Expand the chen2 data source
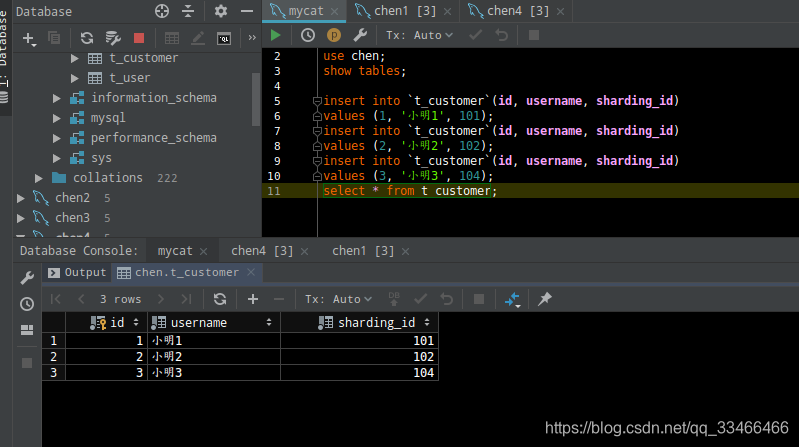The image size is (799, 447). coord(20,198)
